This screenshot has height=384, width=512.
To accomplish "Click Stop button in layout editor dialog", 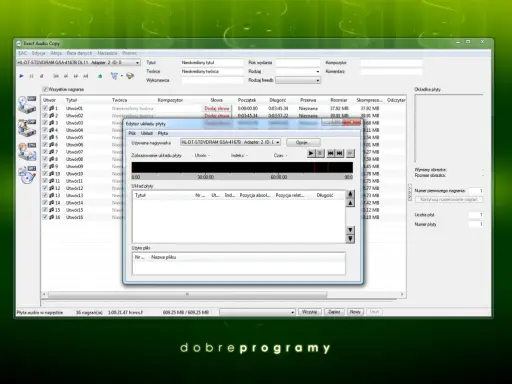I will (x=320, y=153).
